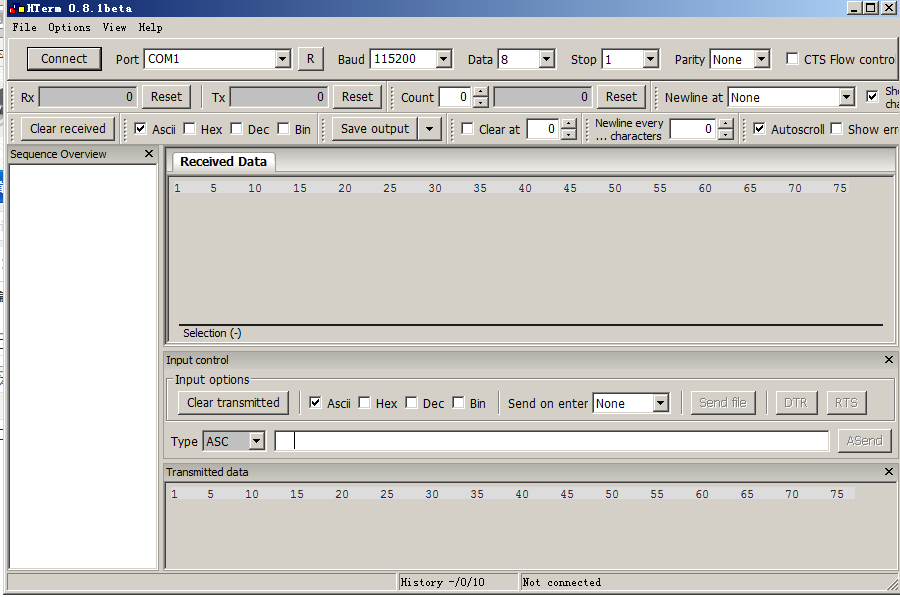Open the Parity dropdown
The image size is (900, 597).
pos(762,59)
